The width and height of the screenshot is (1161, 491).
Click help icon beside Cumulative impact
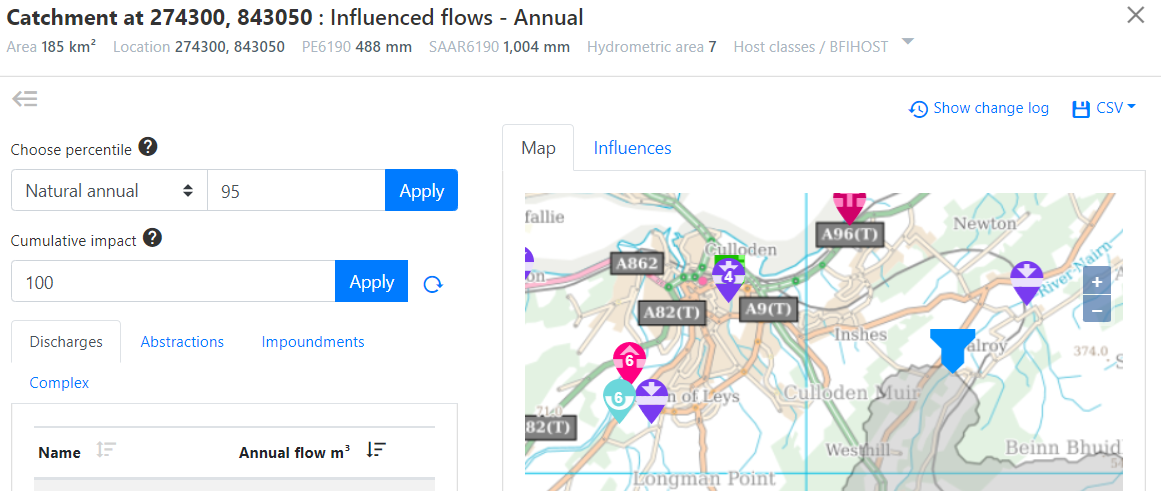click(152, 238)
